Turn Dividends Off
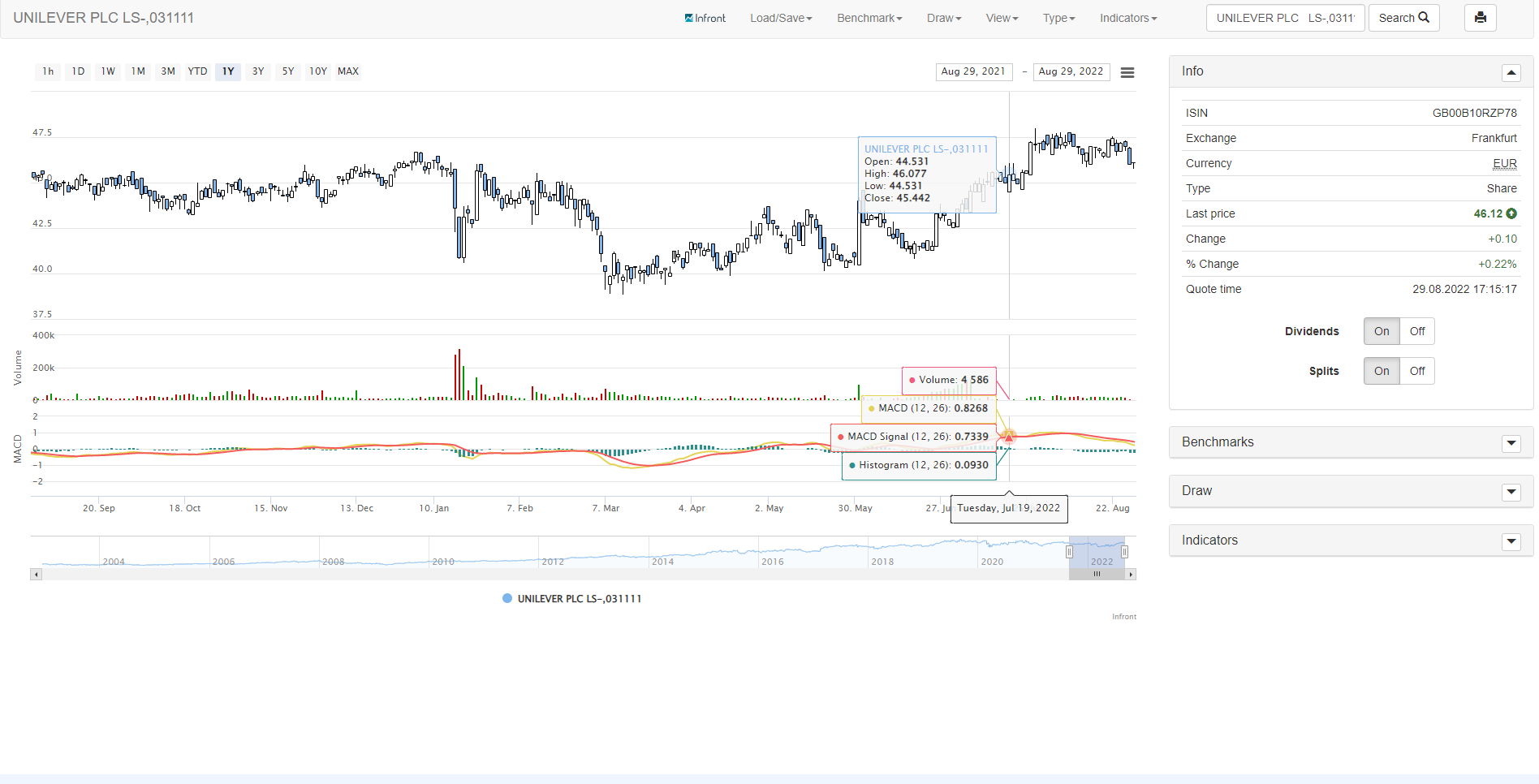Screen dimensions: 1539x784 pos(1416,331)
